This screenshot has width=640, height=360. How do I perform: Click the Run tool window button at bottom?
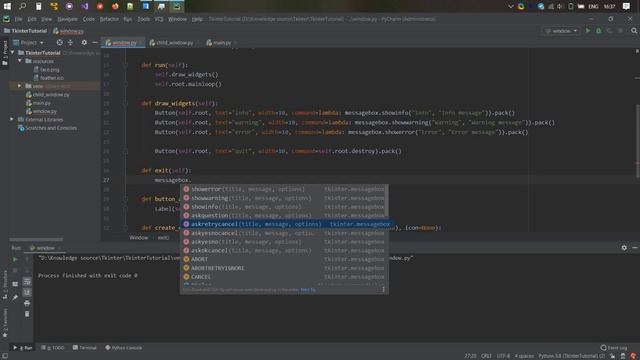[x=23, y=348]
